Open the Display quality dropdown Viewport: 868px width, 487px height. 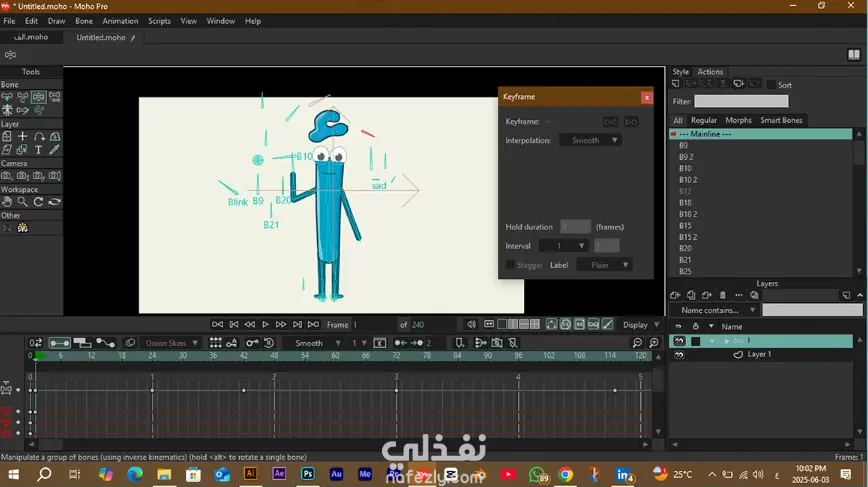click(x=641, y=325)
